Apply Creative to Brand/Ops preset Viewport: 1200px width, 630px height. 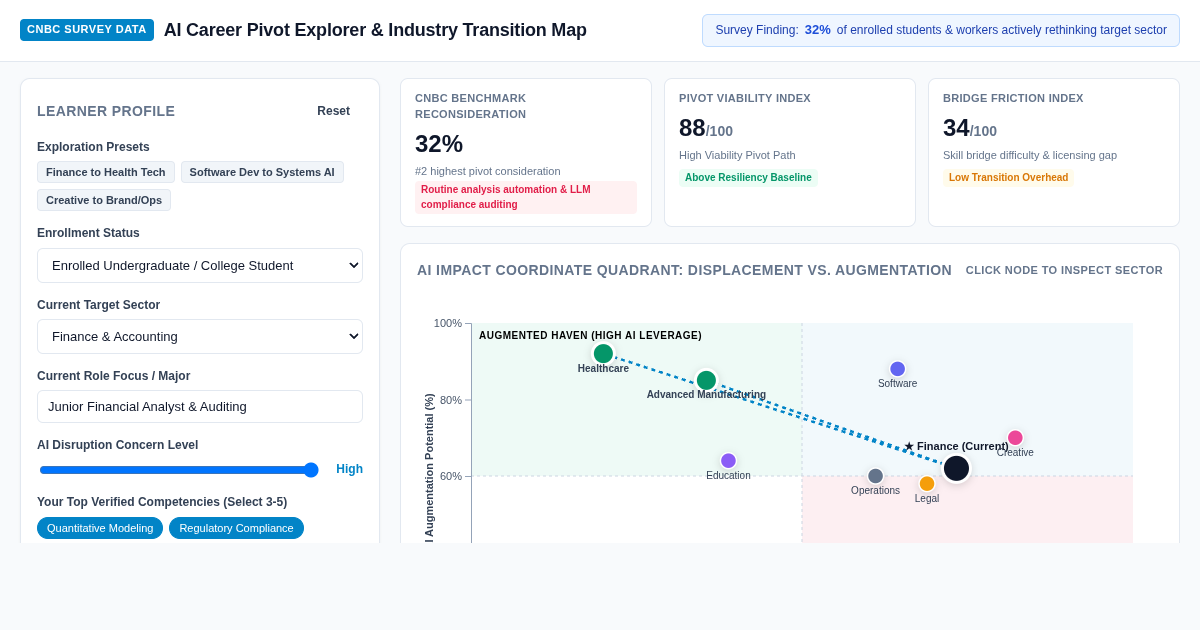pos(104,200)
